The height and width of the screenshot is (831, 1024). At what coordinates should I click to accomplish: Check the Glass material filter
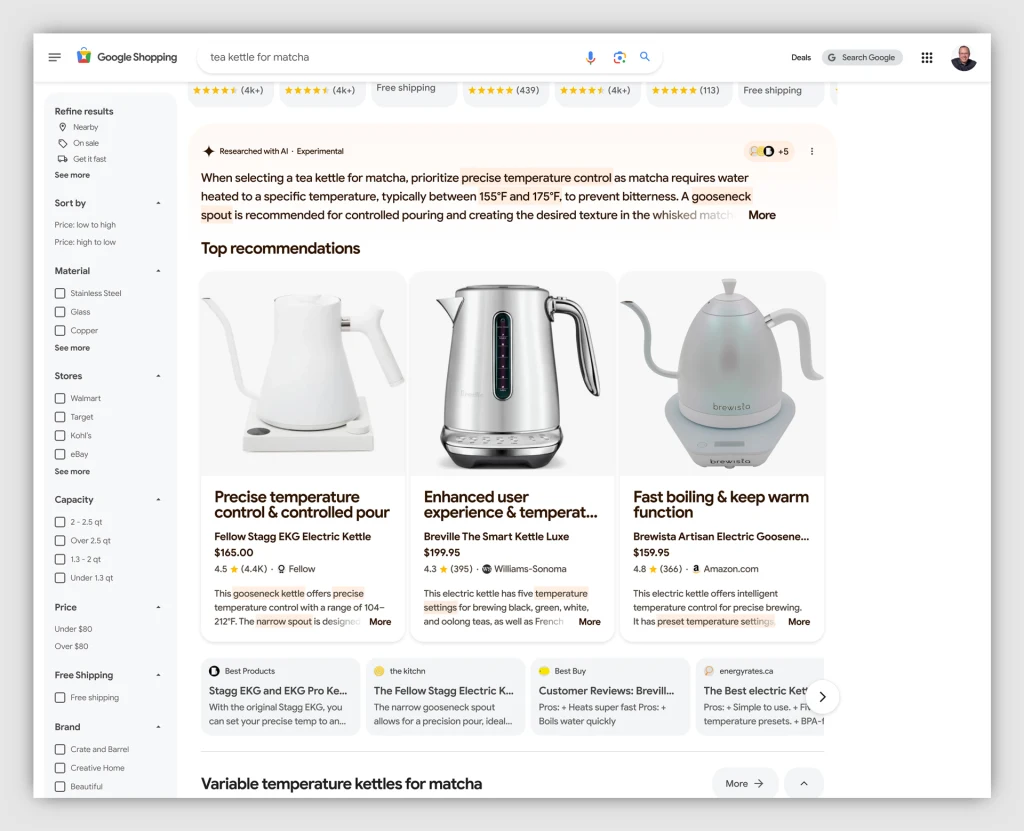[x=60, y=312]
